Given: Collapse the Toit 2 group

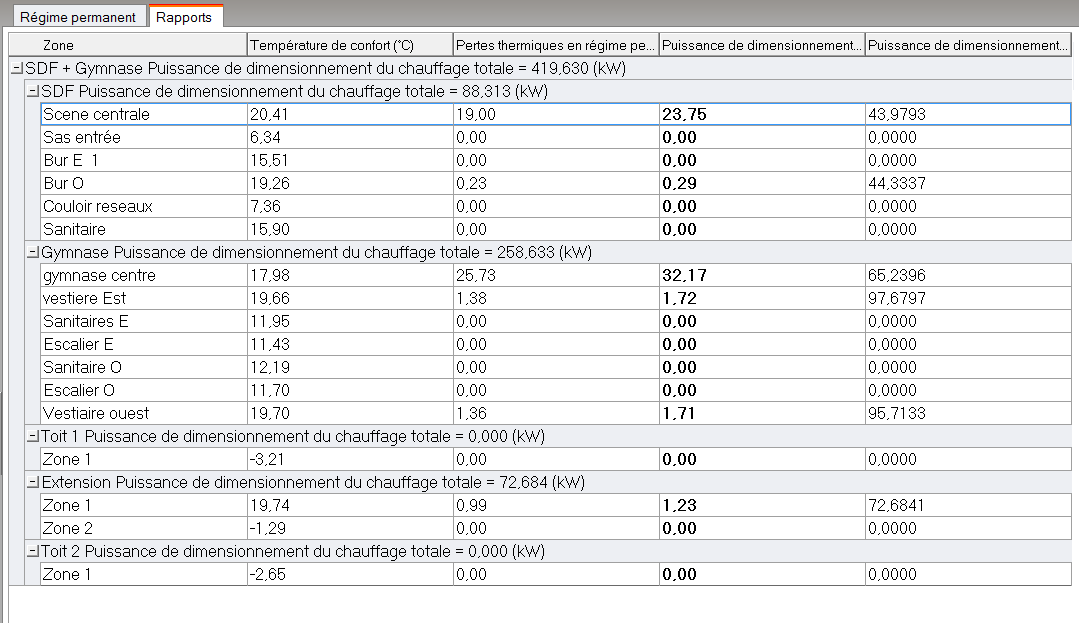Looking at the screenshot, I should tap(32, 551).
